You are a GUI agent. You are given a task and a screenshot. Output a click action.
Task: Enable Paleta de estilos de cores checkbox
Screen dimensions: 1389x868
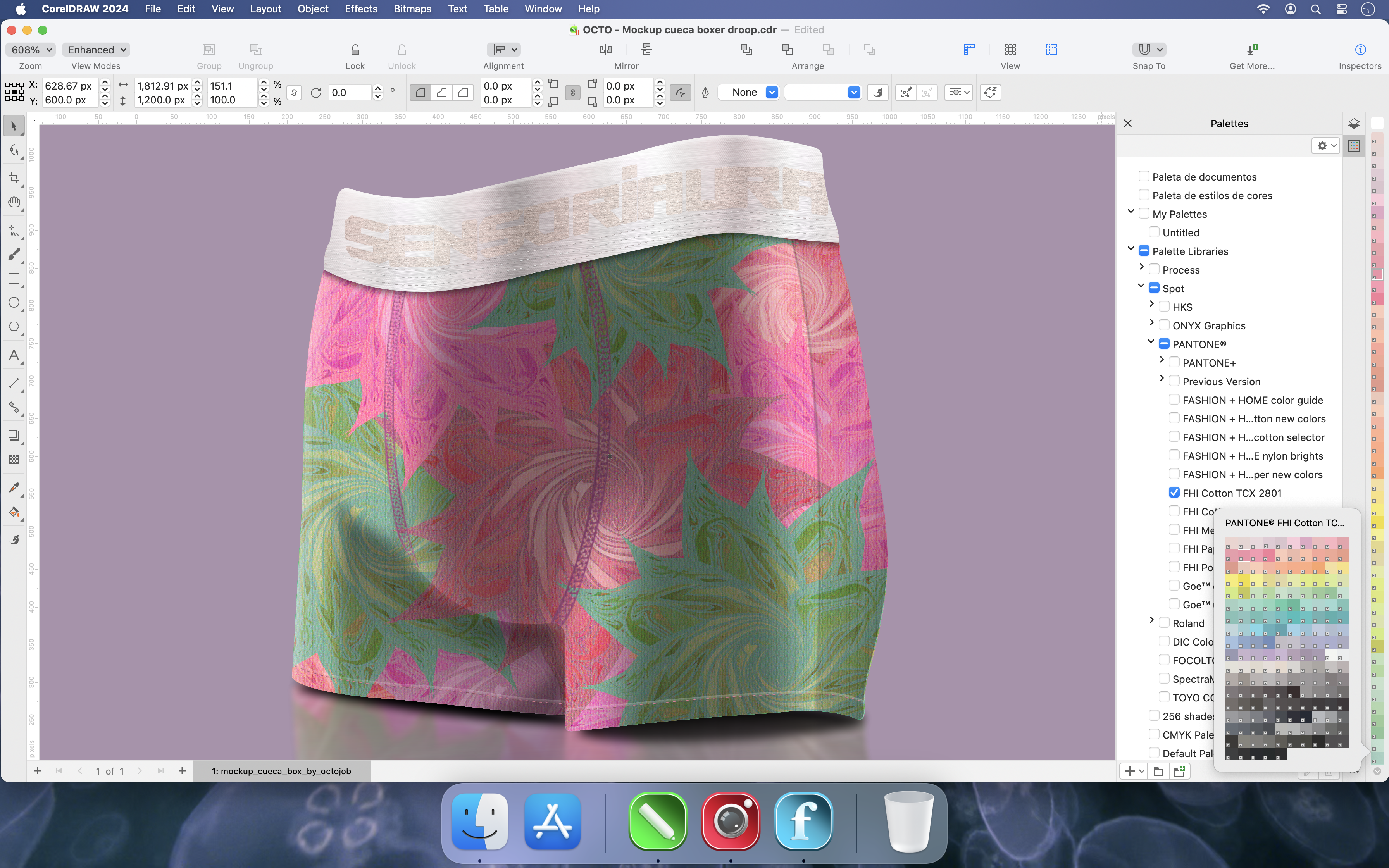[x=1143, y=195]
